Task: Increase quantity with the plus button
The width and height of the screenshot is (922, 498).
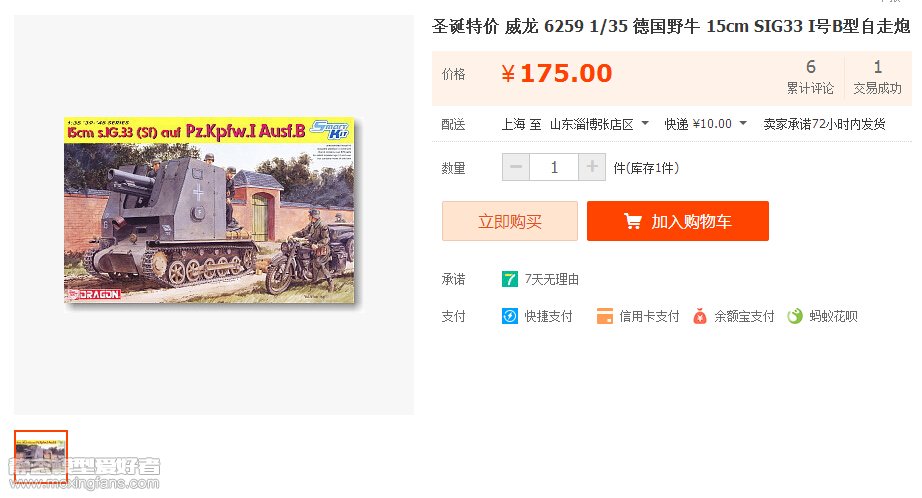Action: click(x=592, y=167)
